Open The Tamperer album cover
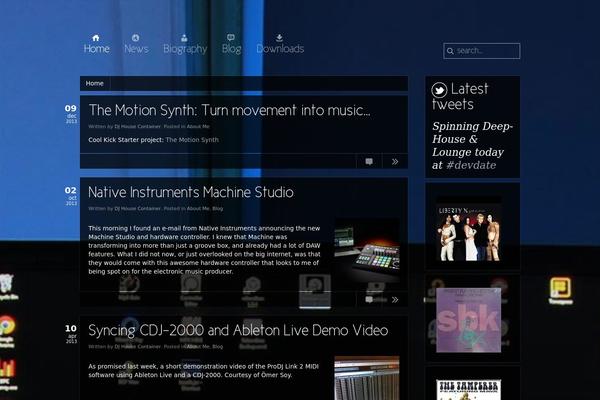The height and width of the screenshot is (400, 600). point(469,390)
